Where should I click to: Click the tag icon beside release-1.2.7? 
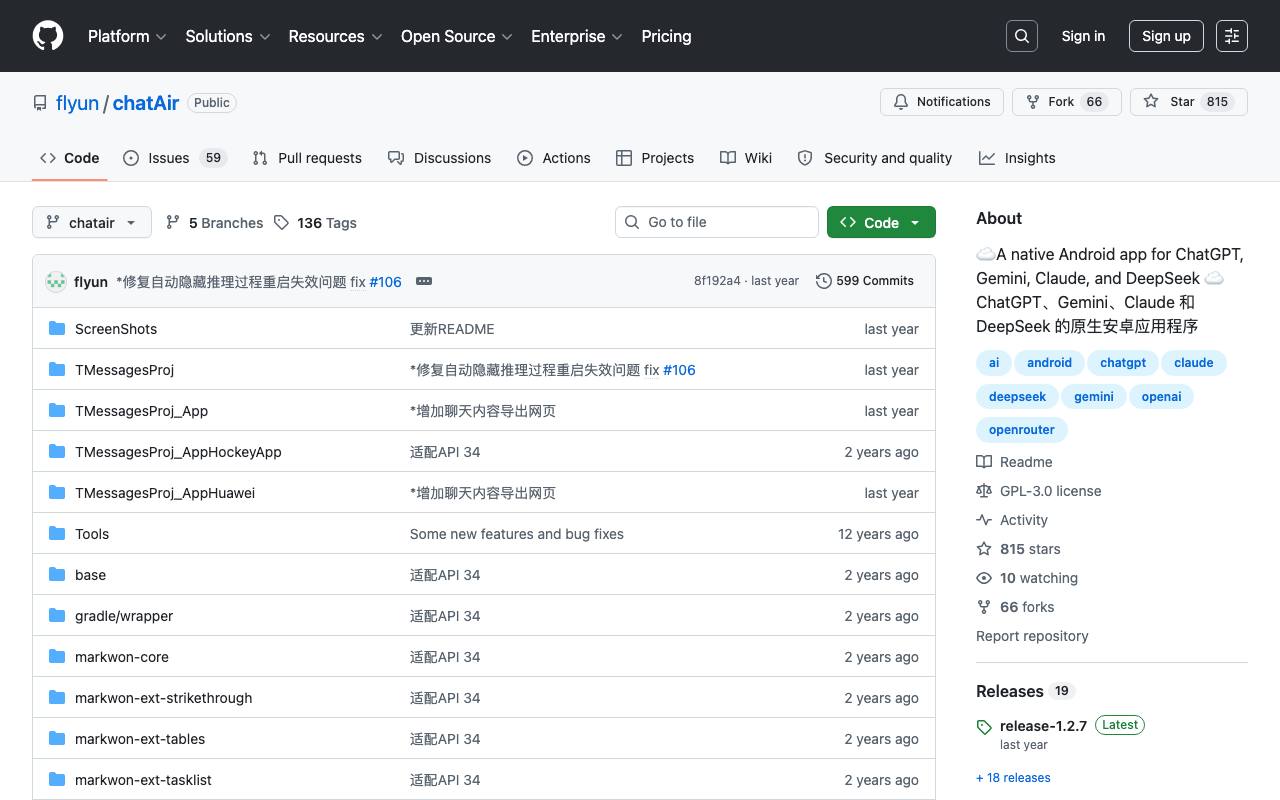(x=984, y=727)
